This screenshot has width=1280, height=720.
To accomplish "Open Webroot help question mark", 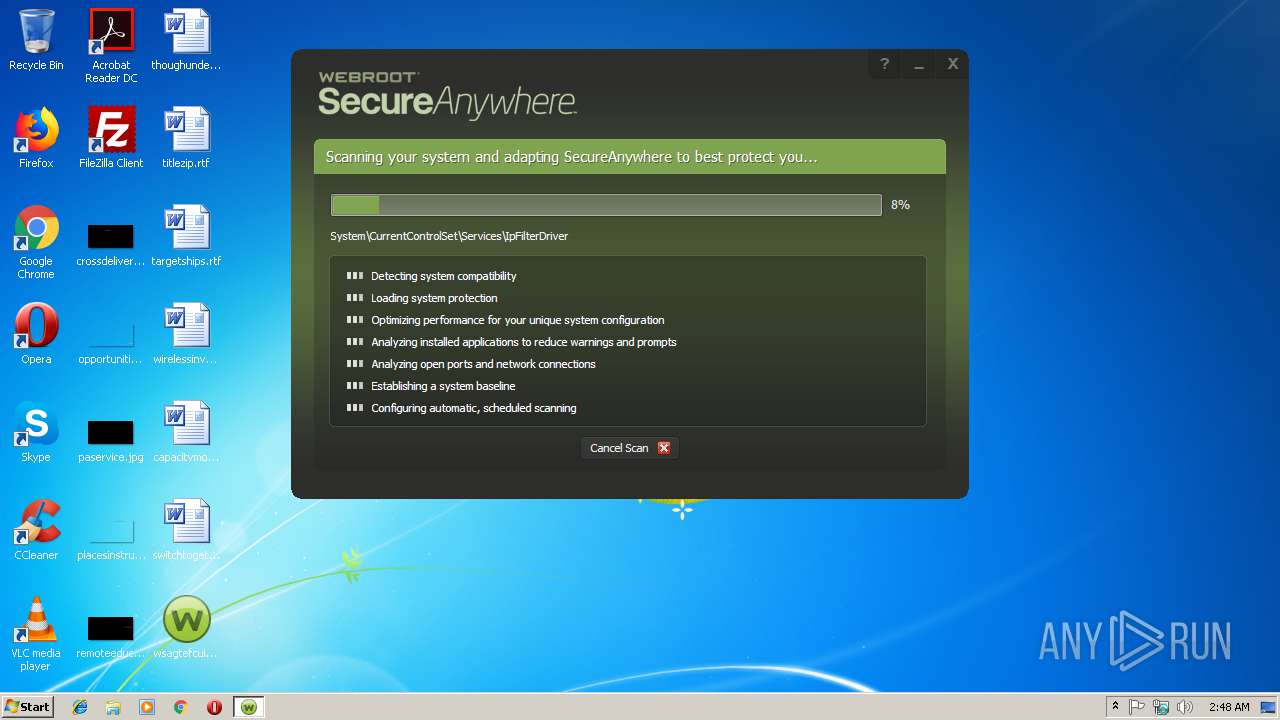I will click(884, 64).
